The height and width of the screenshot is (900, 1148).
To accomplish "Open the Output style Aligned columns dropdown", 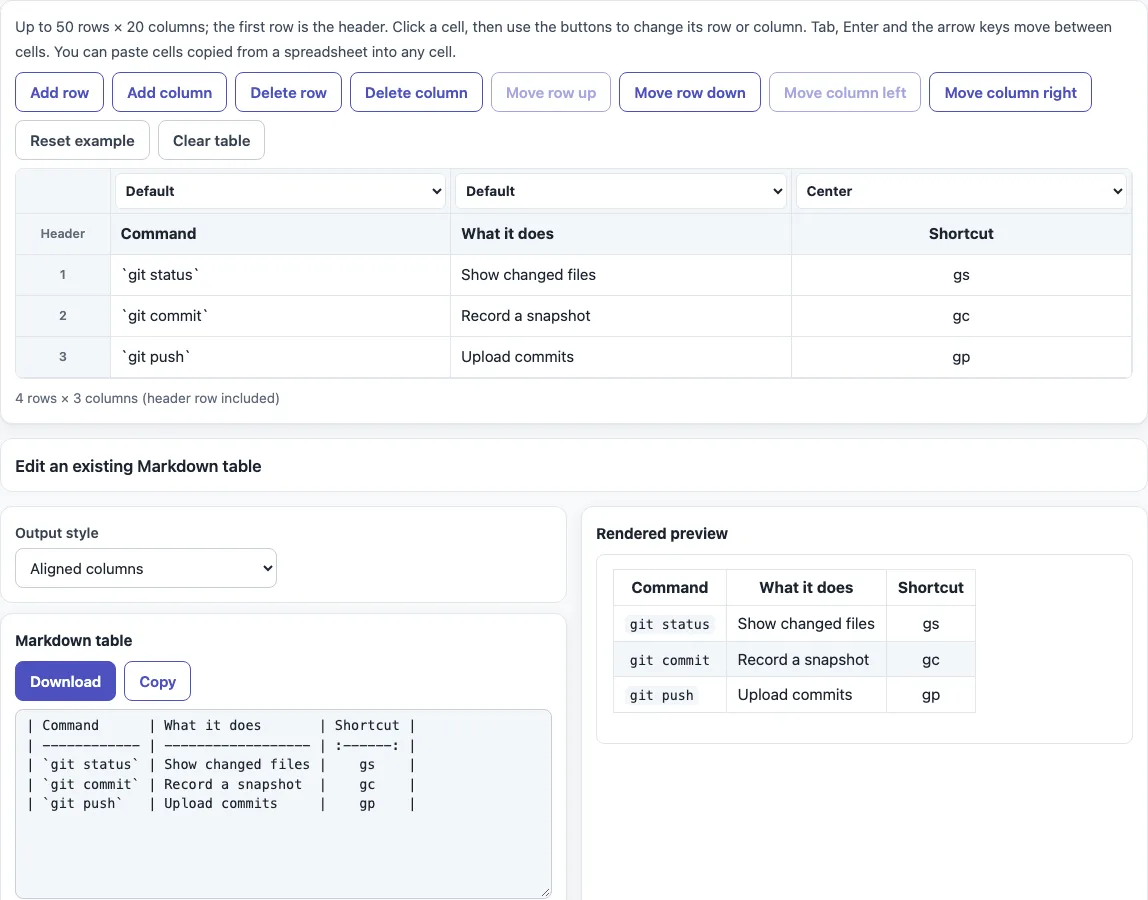I will click(x=146, y=568).
